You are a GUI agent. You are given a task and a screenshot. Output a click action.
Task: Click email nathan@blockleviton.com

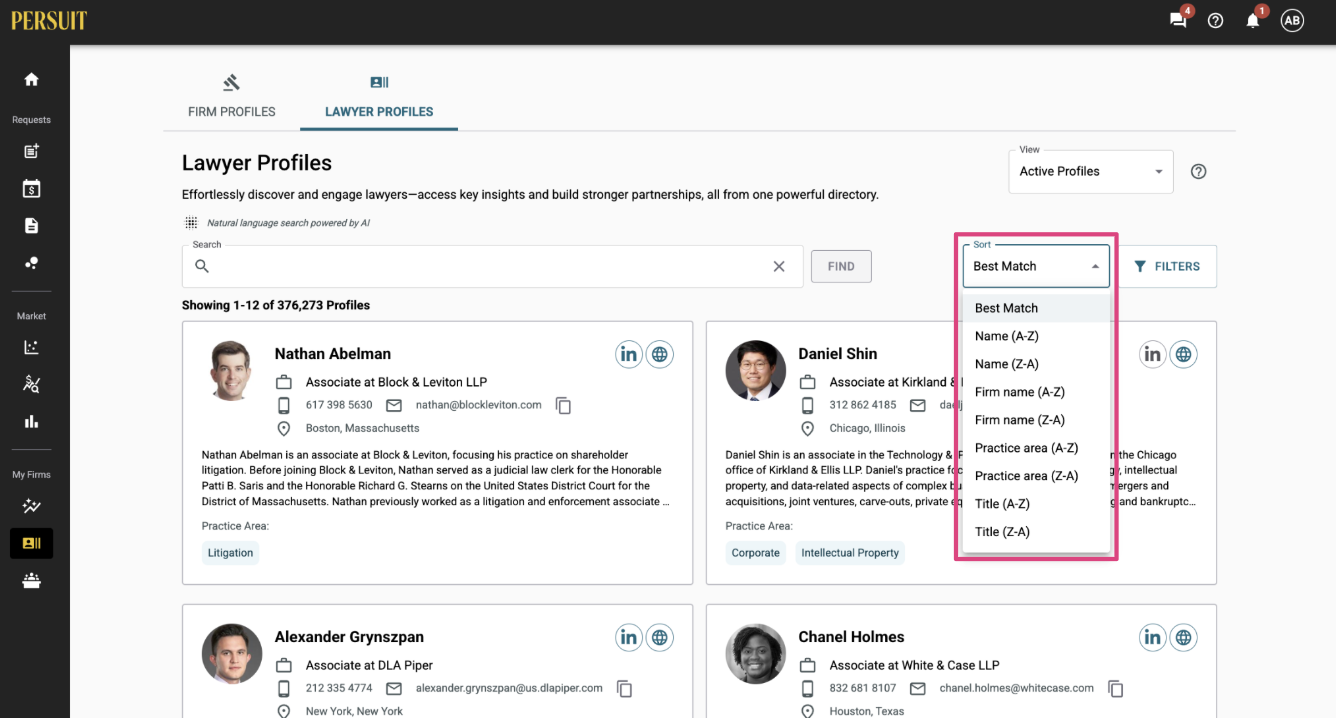click(x=479, y=405)
